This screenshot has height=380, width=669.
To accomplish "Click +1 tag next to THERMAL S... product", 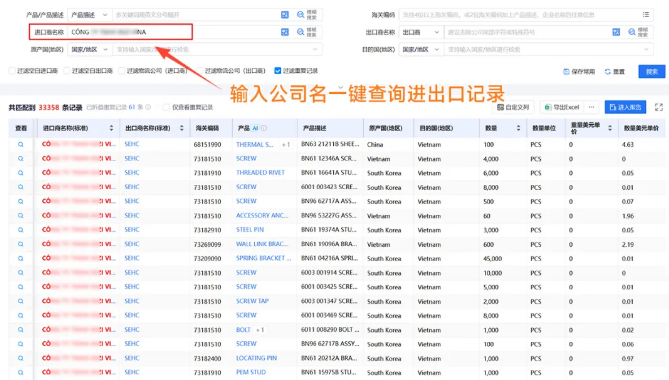I will [286, 145].
